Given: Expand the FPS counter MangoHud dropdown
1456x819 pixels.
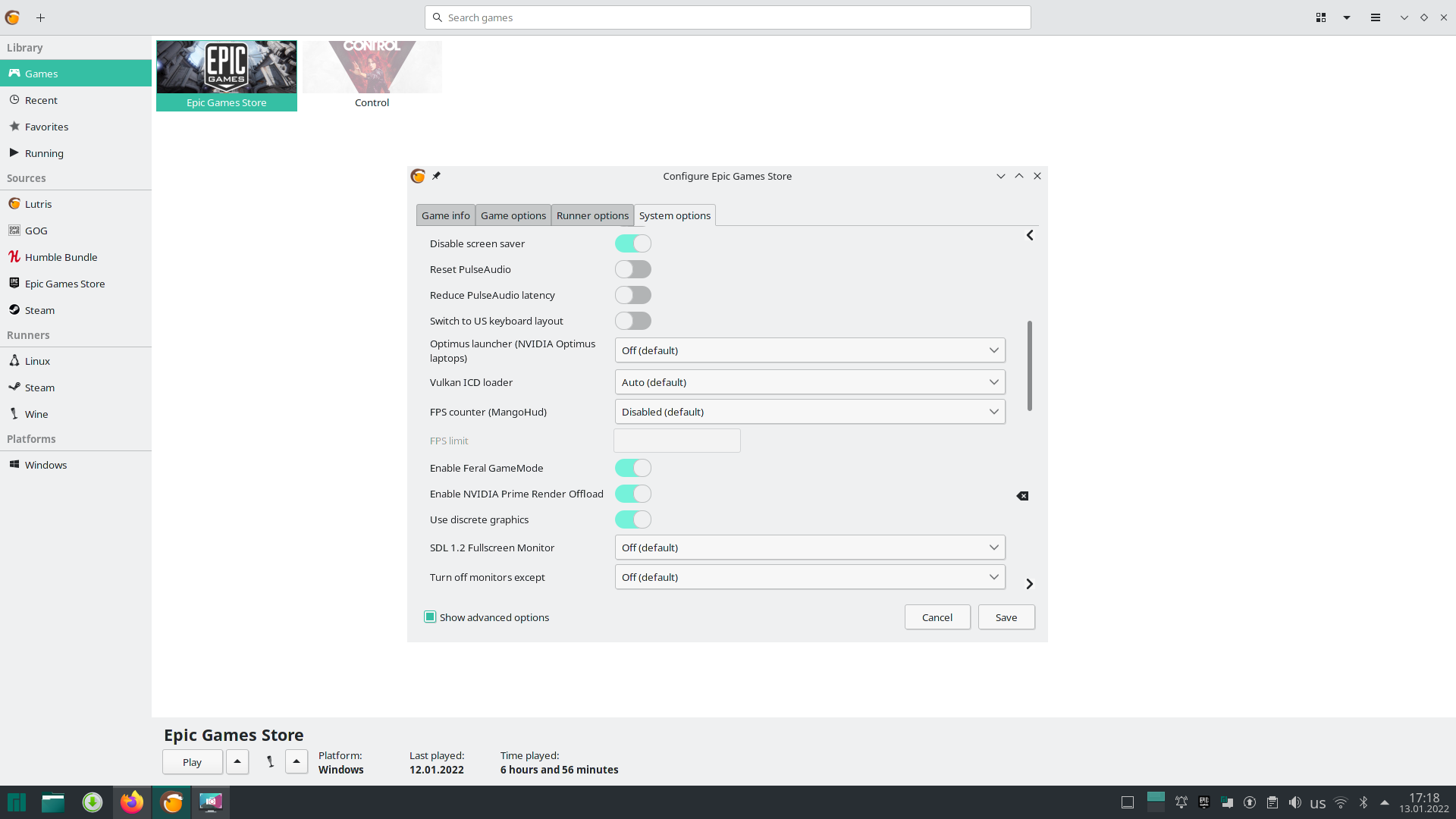Looking at the screenshot, I should [x=993, y=411].
